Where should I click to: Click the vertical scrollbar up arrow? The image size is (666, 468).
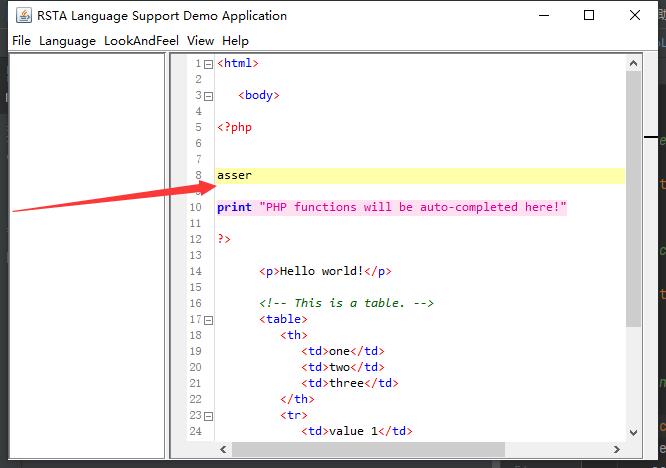633,64
